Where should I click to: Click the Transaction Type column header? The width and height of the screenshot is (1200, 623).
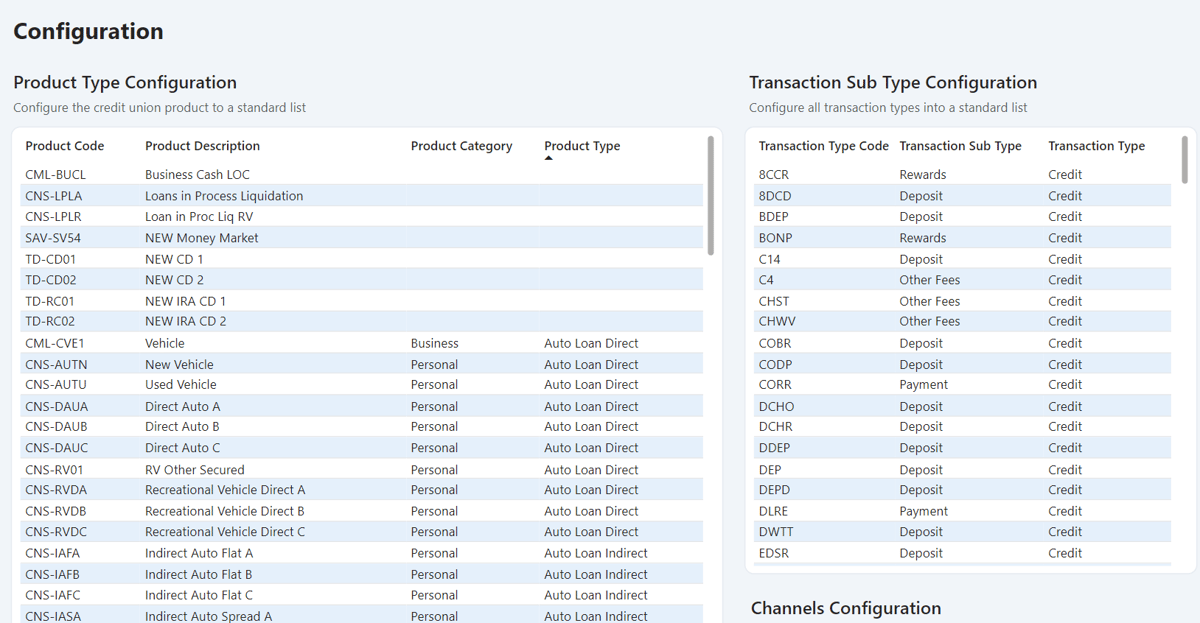click(1096, 146)
